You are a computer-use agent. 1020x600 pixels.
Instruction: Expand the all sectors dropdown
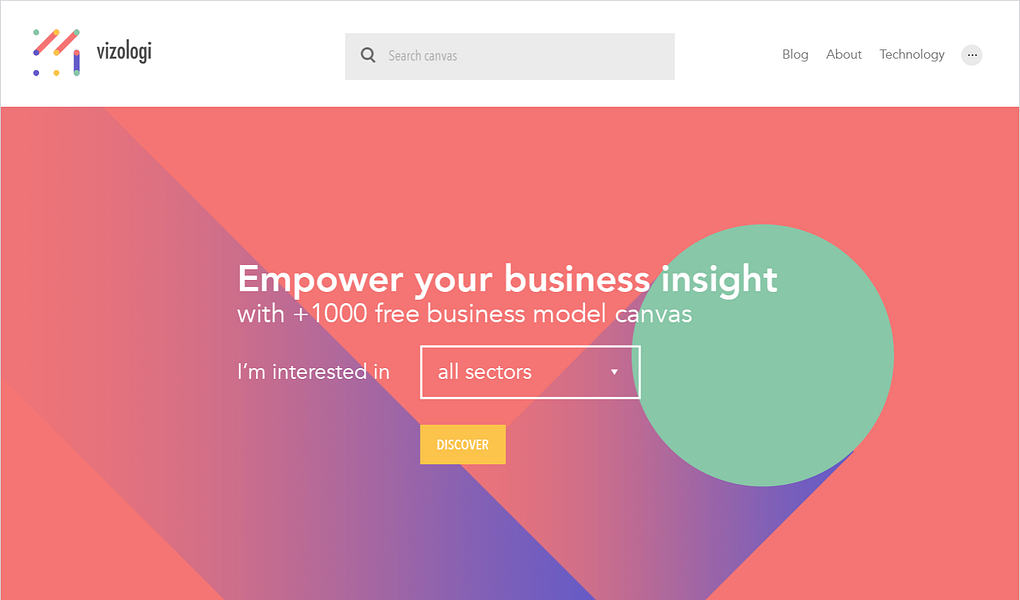530,372
